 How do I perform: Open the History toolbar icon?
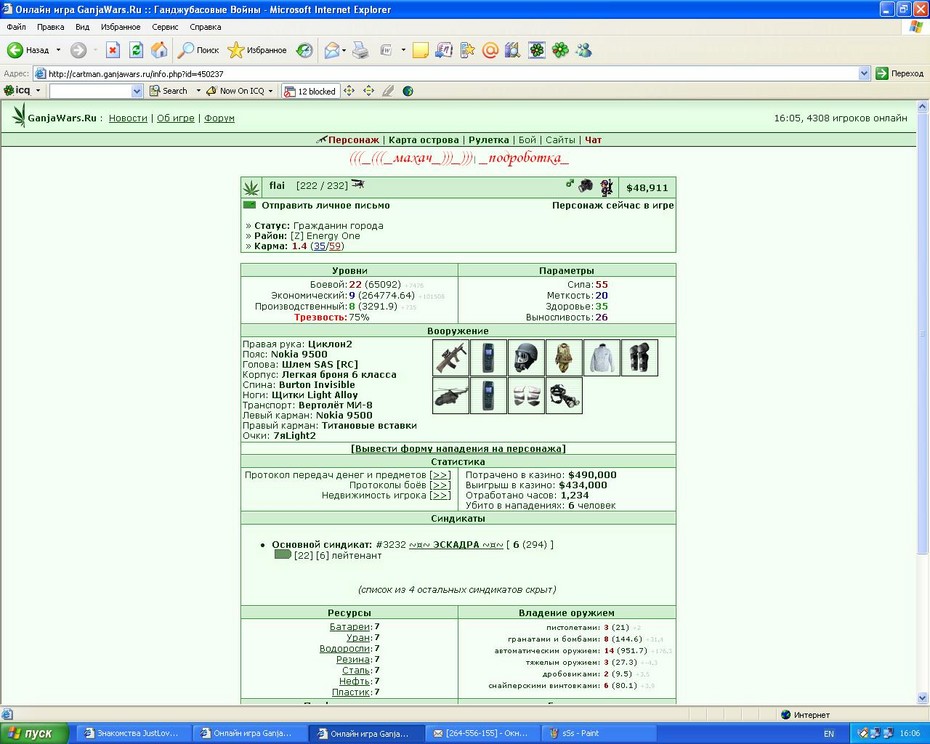pos(305,50)
